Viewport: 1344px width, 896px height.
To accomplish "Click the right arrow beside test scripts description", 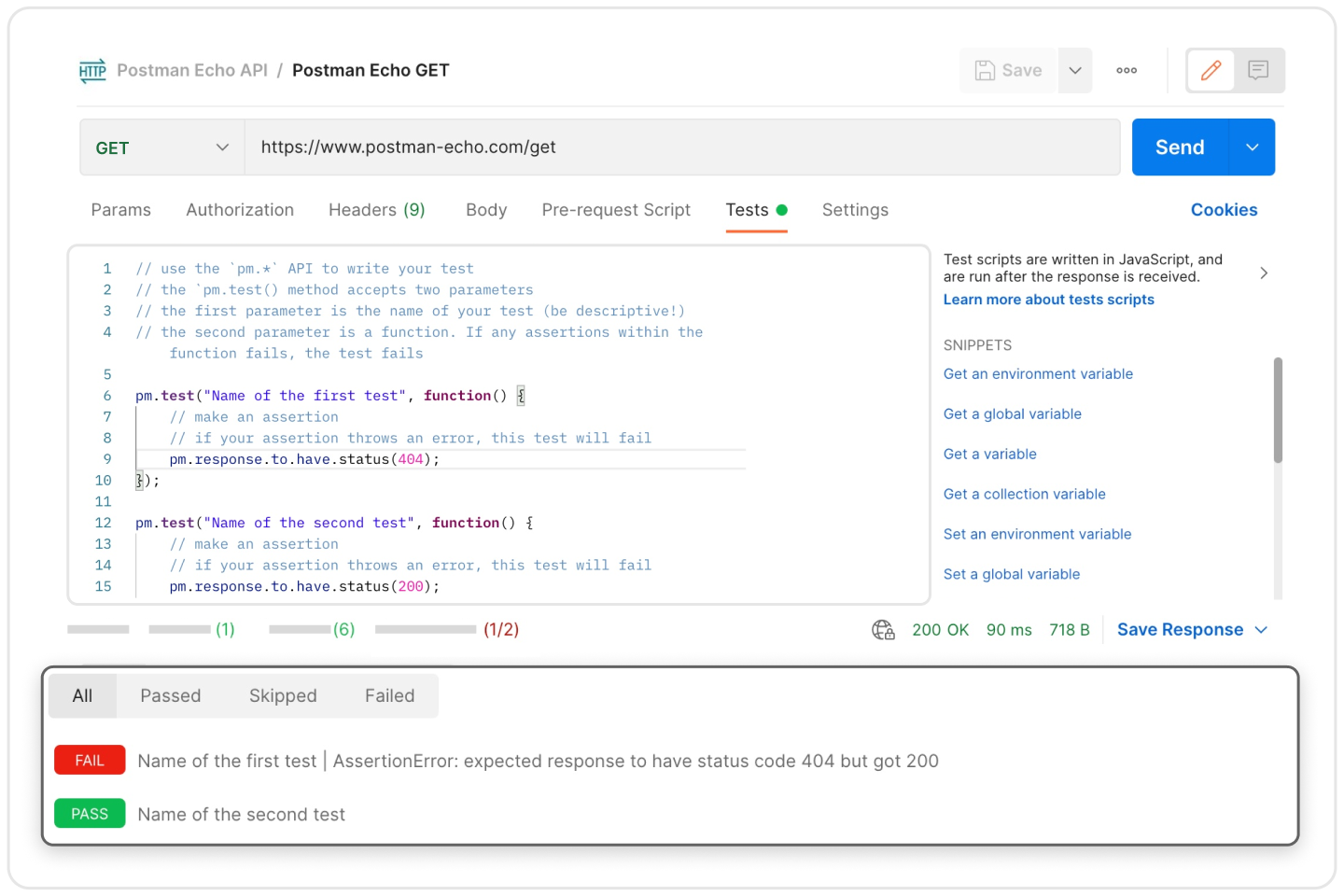I will 1265,273.
